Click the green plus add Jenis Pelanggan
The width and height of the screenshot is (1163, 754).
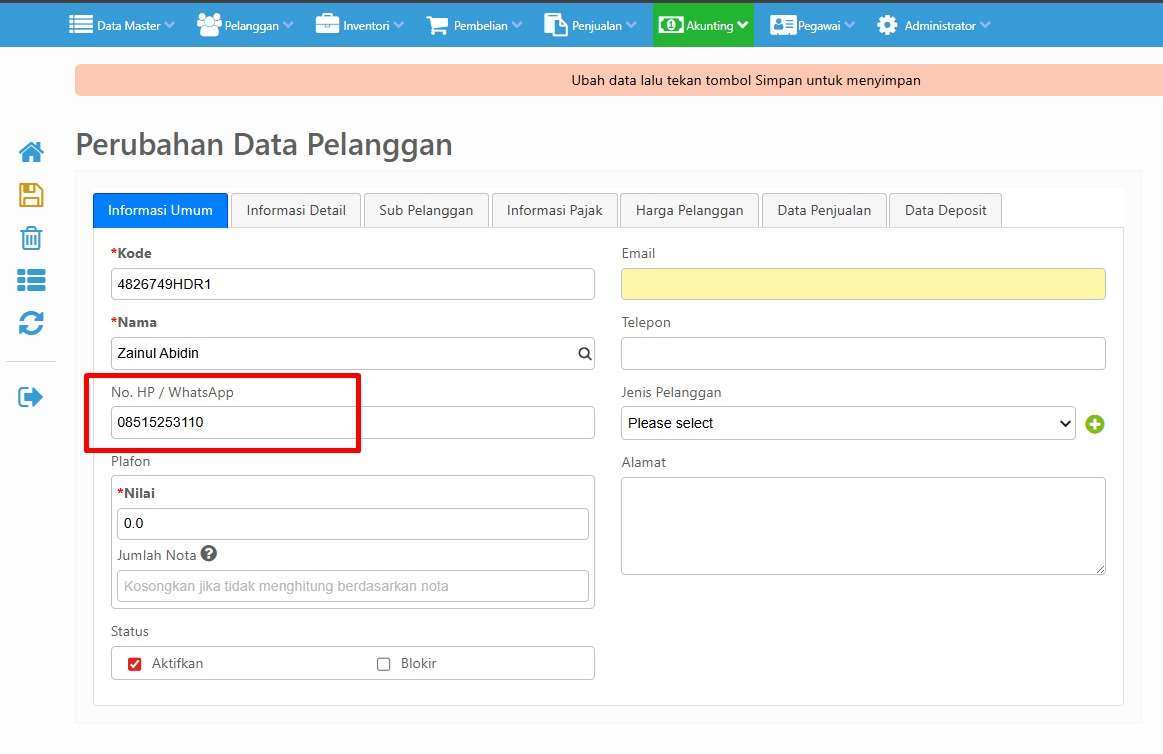1095,424
